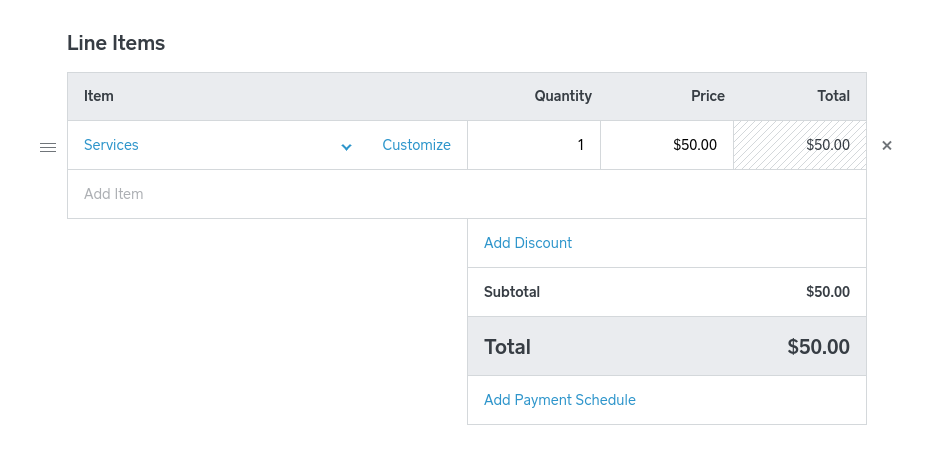Image resolution: width=945 pixels, height=464 pixels.
Task: Click the Quantity column header
Action: pos(563,96)
